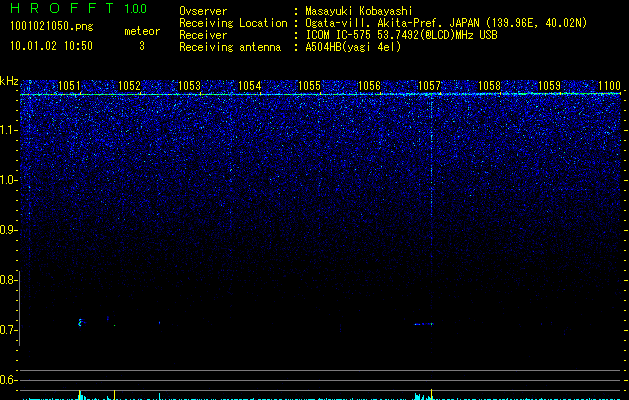Viewport: 629px width, 400px height.
Task: Click the 1053 time marker
Action: click(x=189, y=85)
